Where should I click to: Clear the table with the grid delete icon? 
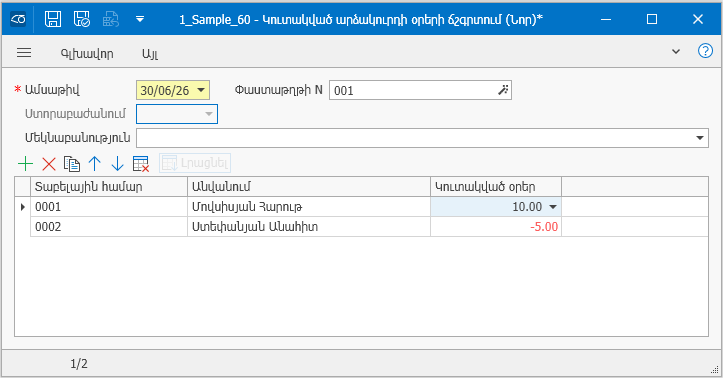pos(141,164)
